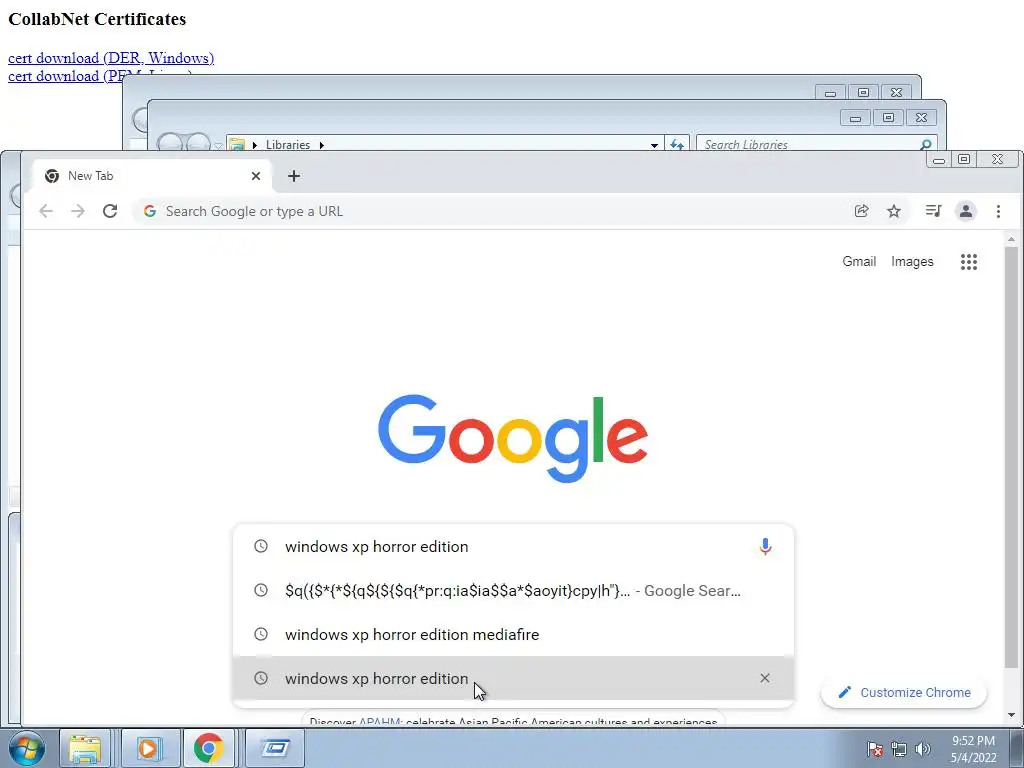
Task: Click scrollbar down arrow in Chrome
Action: (x=1011, y=716)
